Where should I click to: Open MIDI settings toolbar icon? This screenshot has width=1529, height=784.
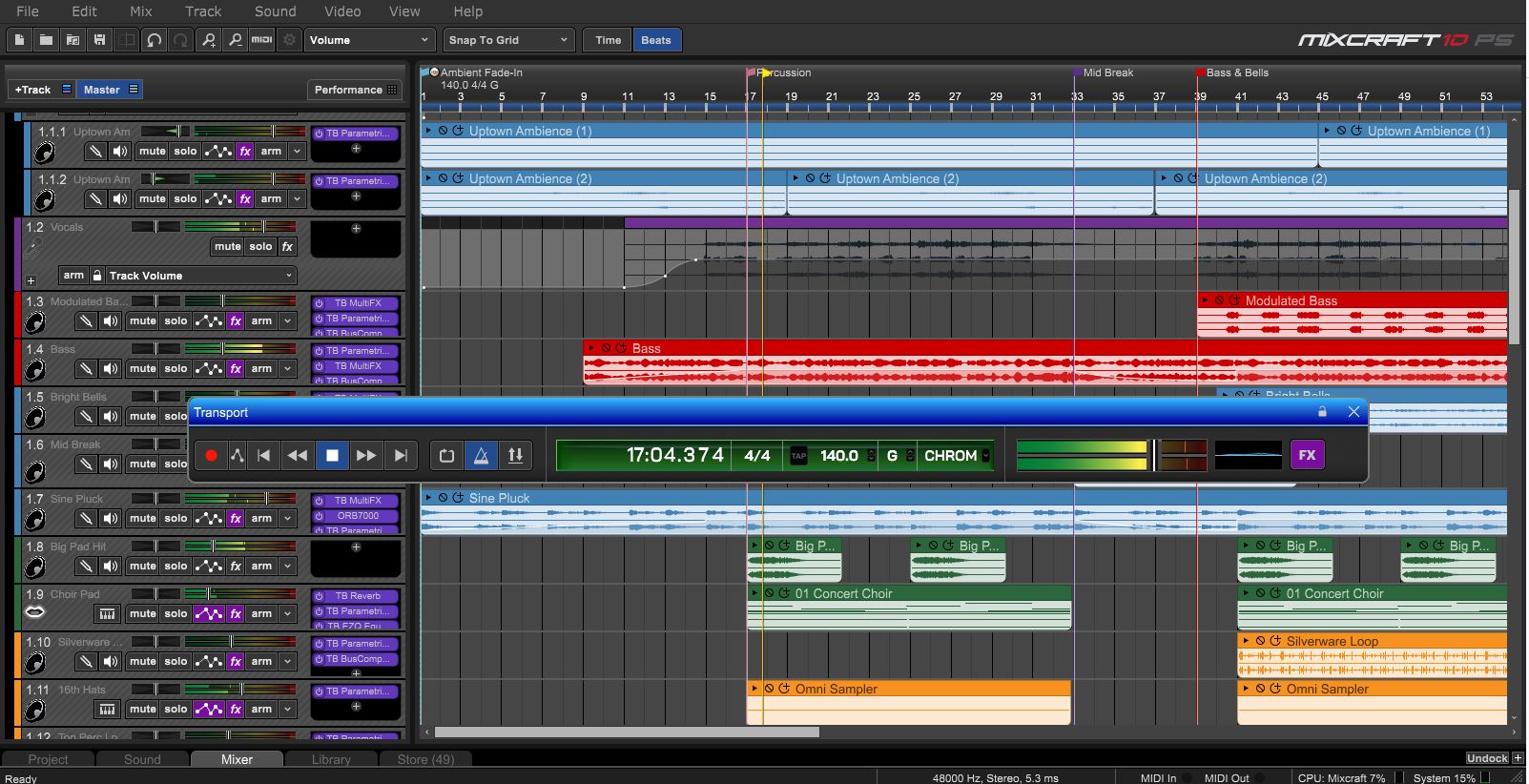(x=262, y=40)
